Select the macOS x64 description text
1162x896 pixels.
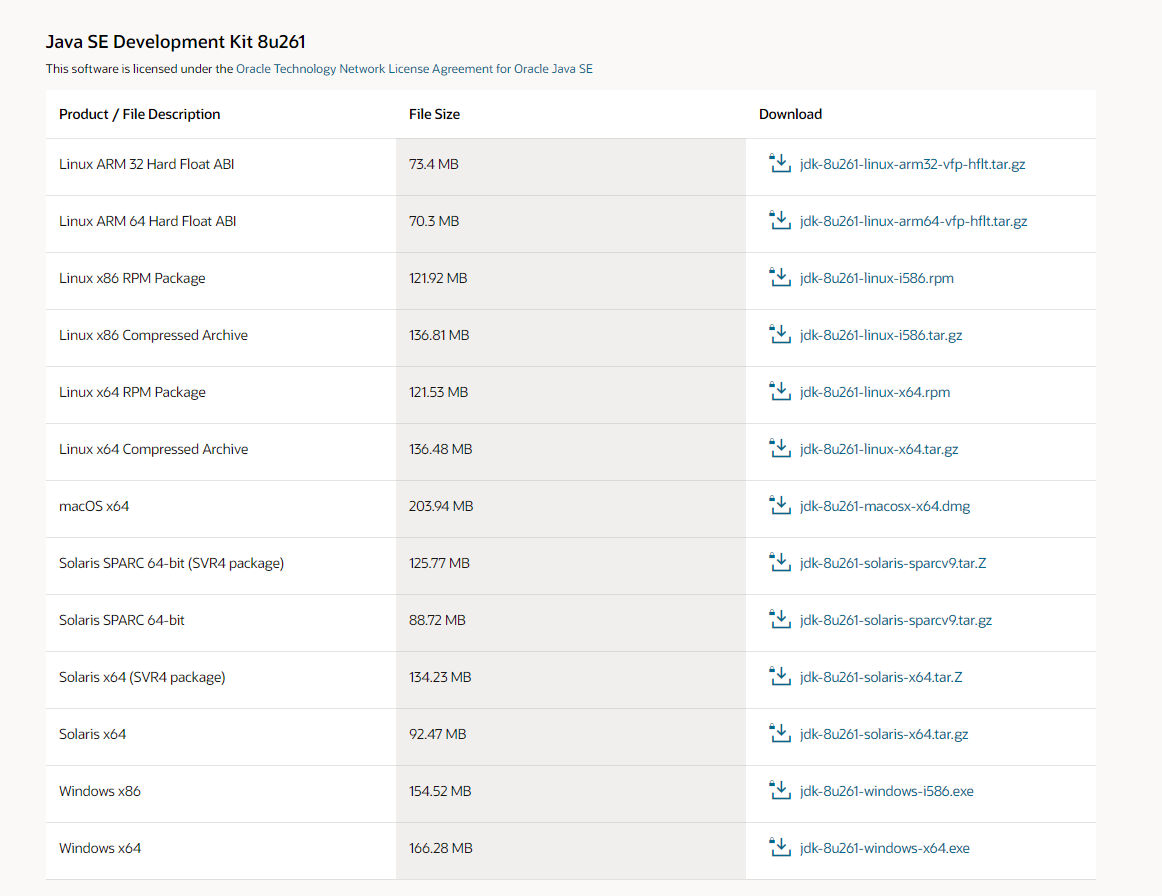point(94,507)
